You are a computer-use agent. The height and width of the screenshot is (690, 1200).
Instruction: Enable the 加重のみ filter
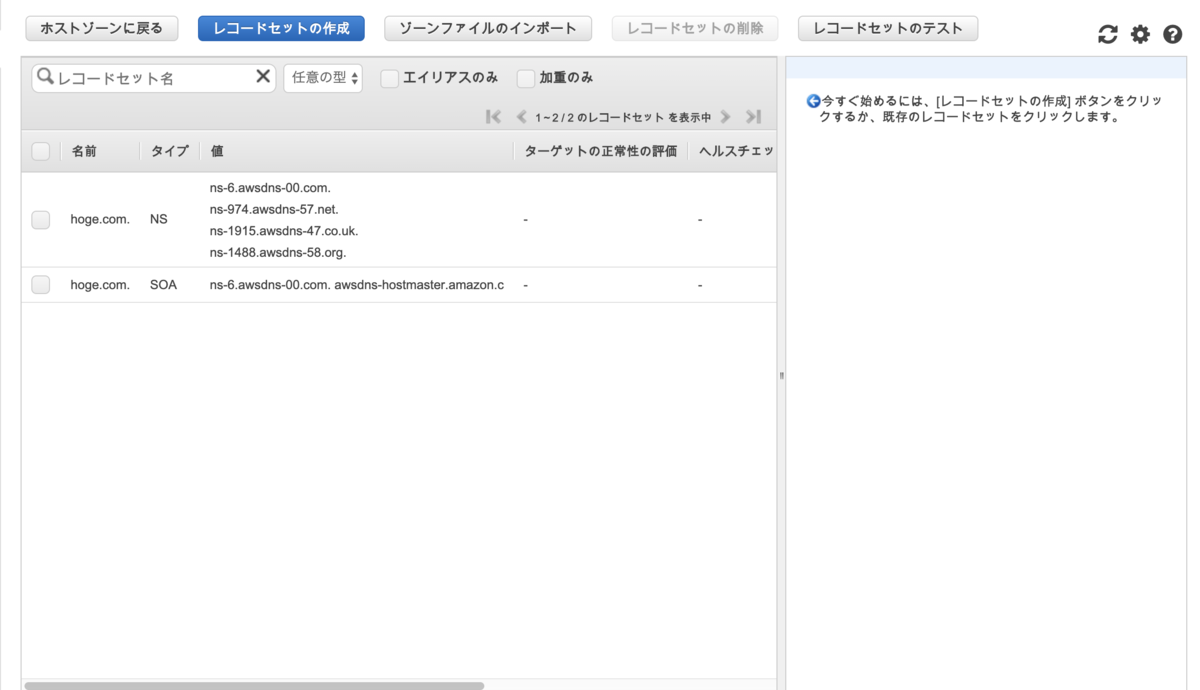(x=525, y=77)
